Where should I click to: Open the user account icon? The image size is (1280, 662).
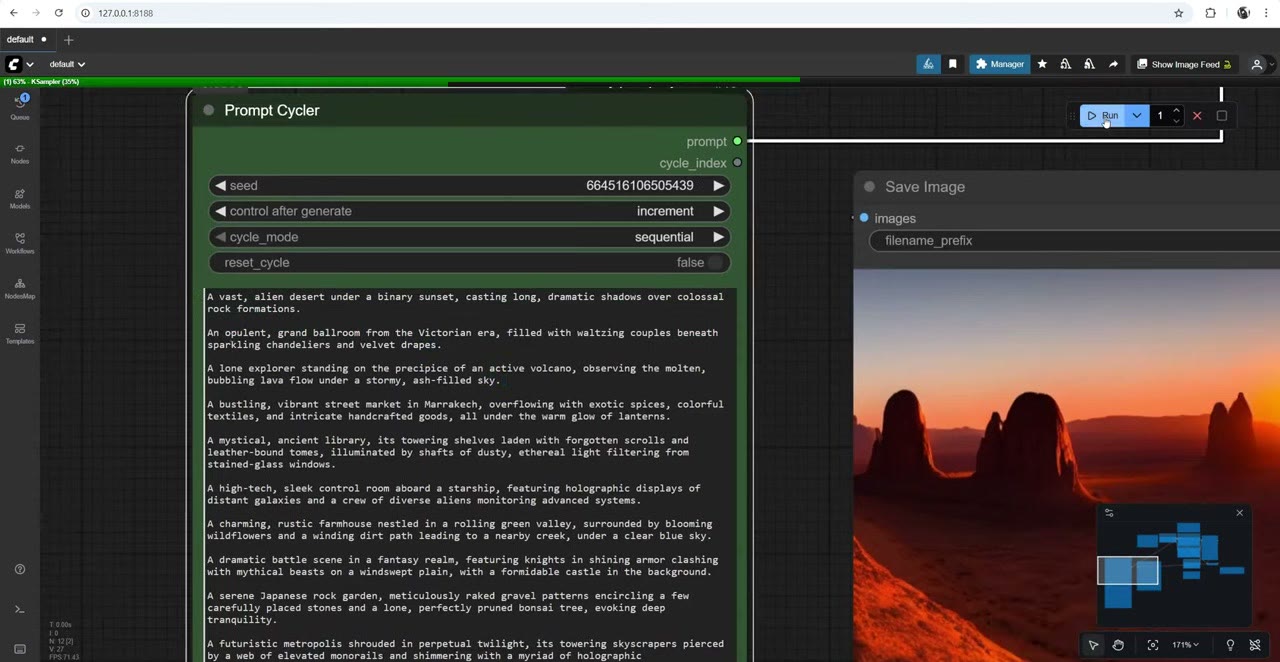pos(1257,64)
